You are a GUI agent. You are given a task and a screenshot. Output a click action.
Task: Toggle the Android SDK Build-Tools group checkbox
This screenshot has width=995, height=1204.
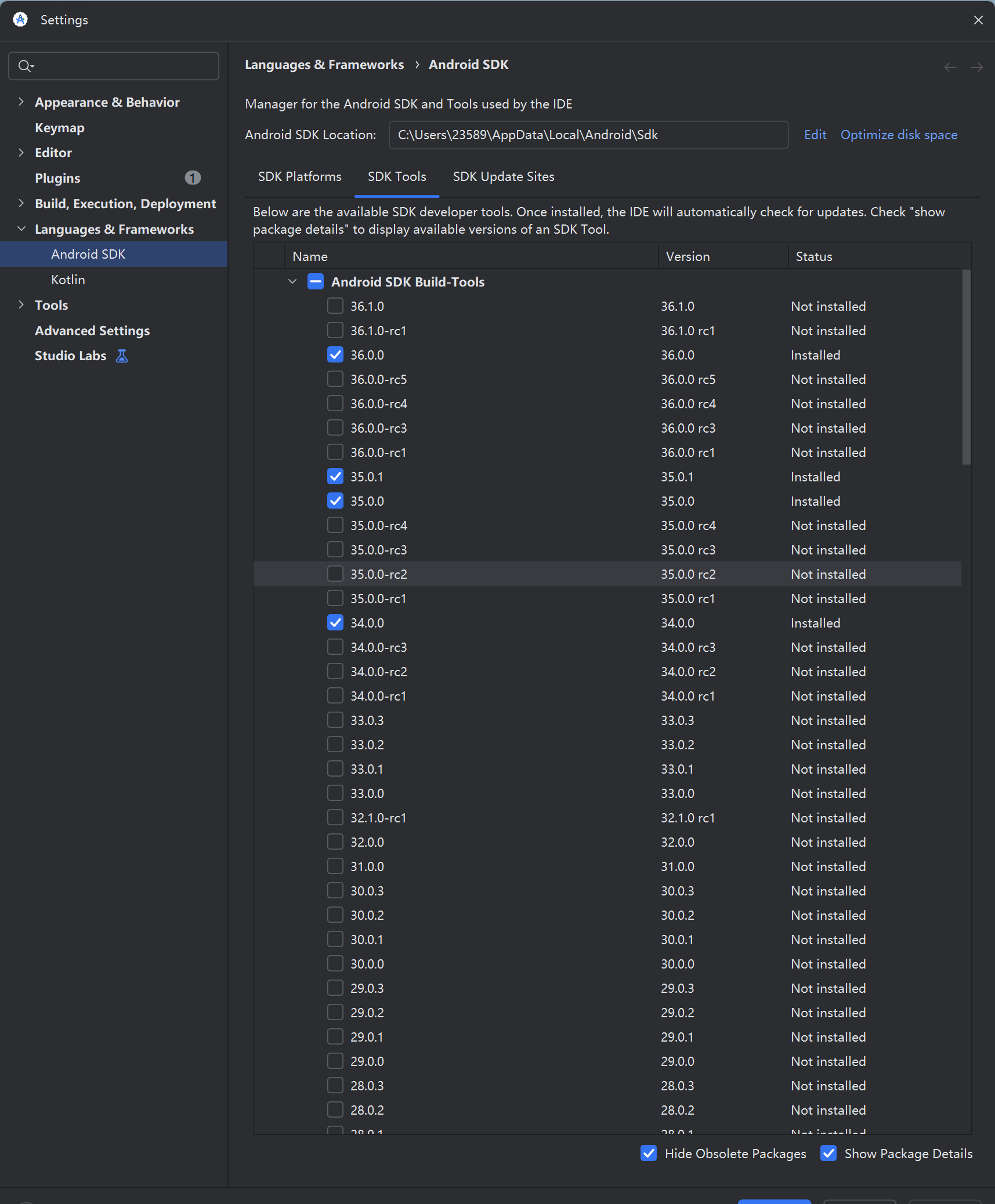tap(316, 282)
